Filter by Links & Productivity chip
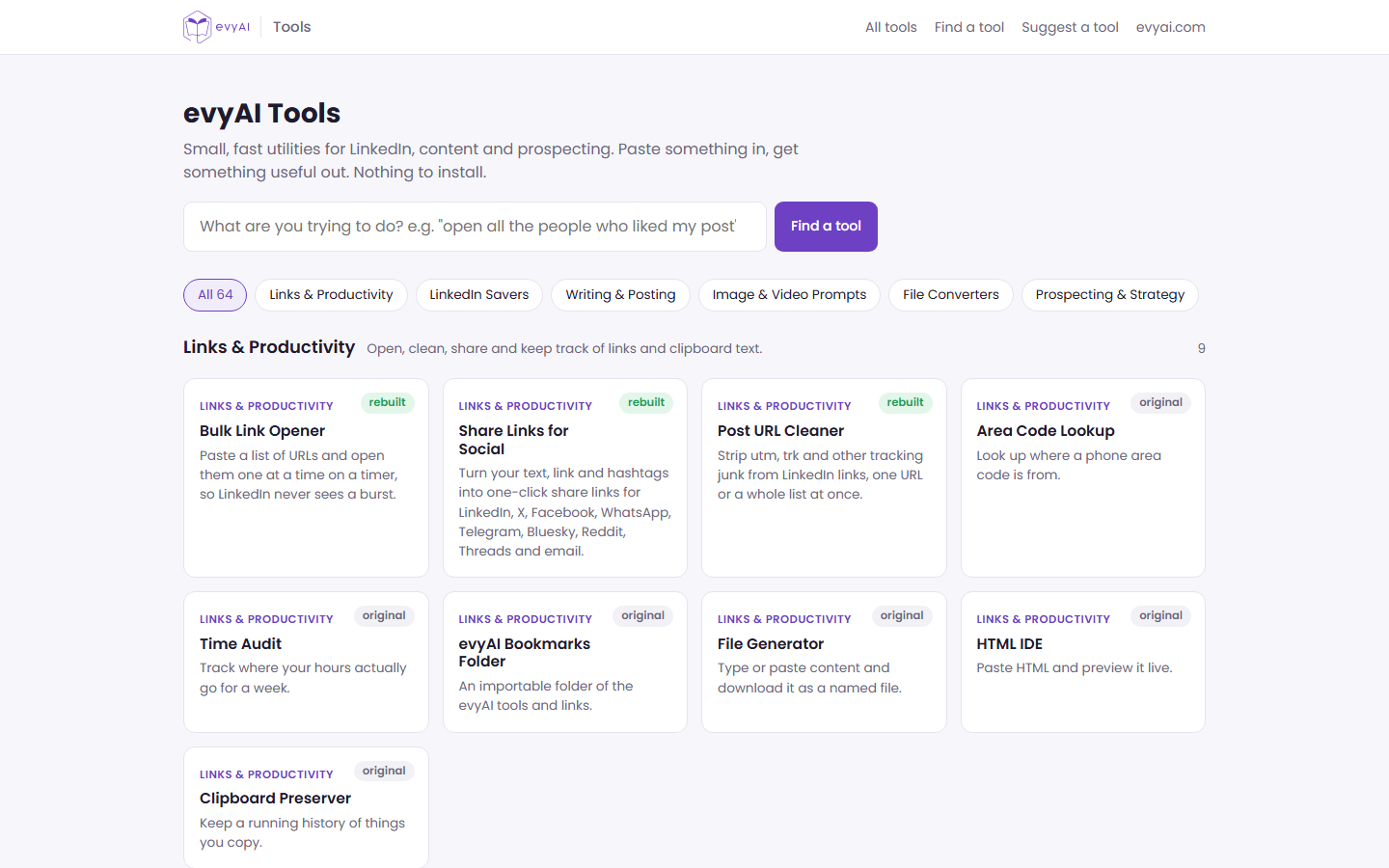Viewport: 1389px width, 868px height. (x=331, y=295)
